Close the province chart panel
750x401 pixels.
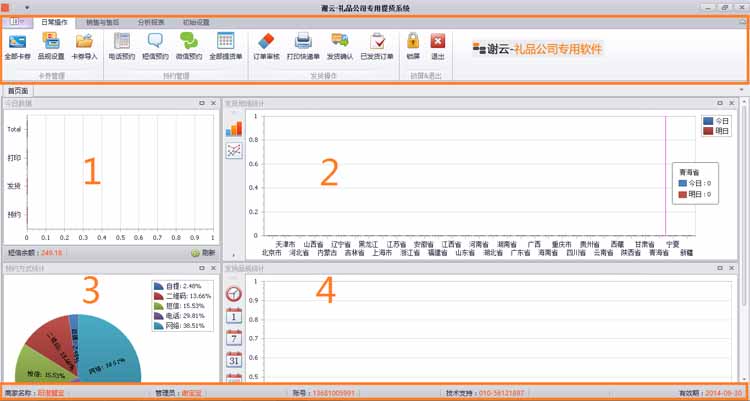[x=731, y=103]
